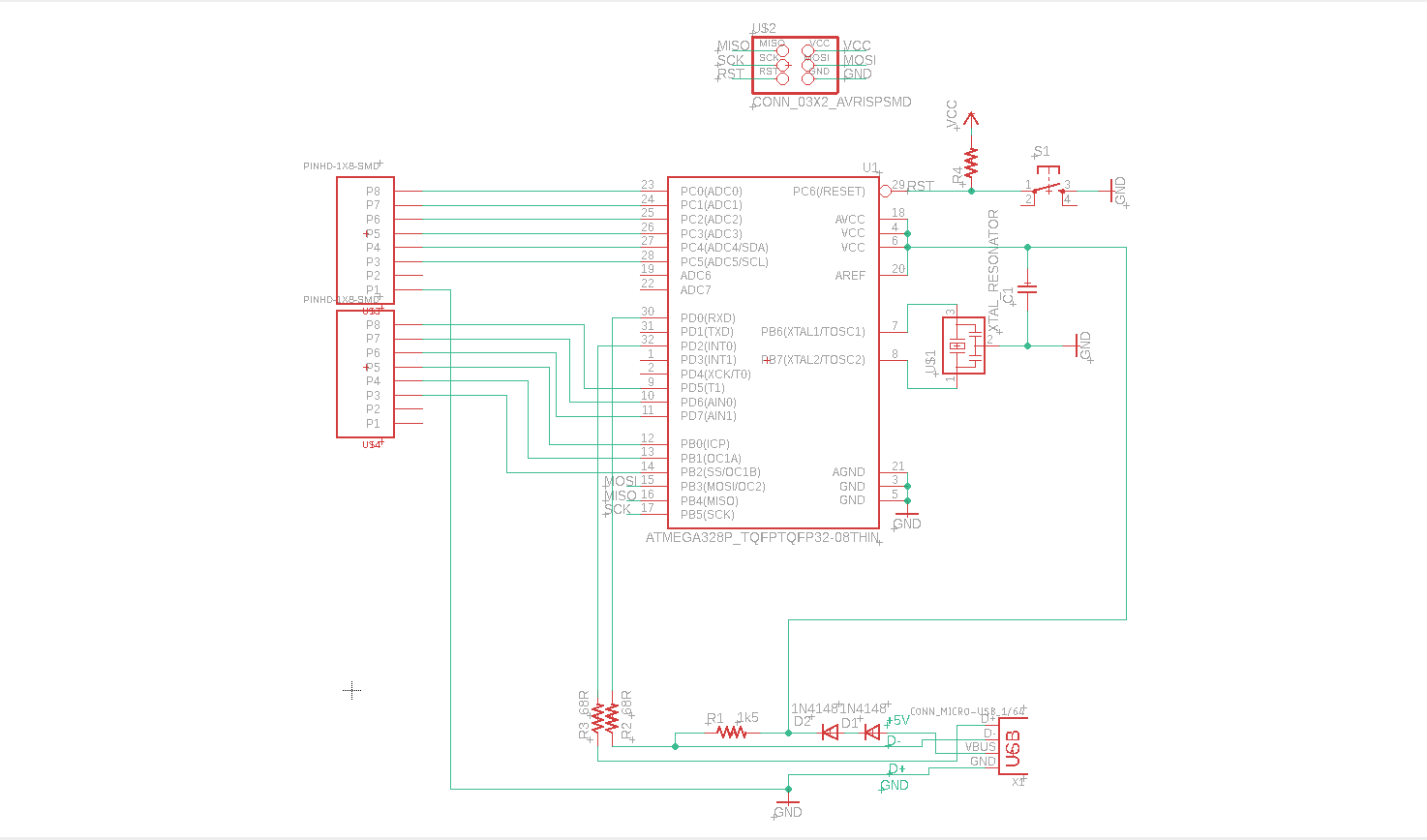Click the AREF pin label
1427x840 pixels.
point(850,276)
